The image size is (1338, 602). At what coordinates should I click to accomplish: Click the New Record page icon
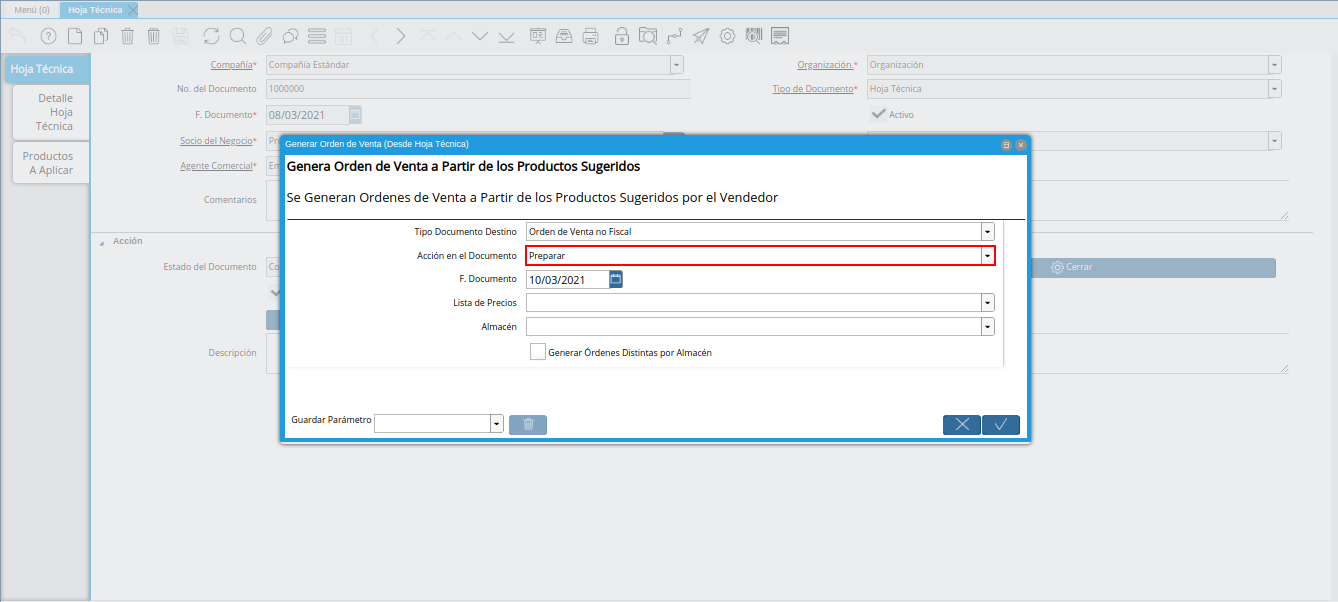click(75, 37)
